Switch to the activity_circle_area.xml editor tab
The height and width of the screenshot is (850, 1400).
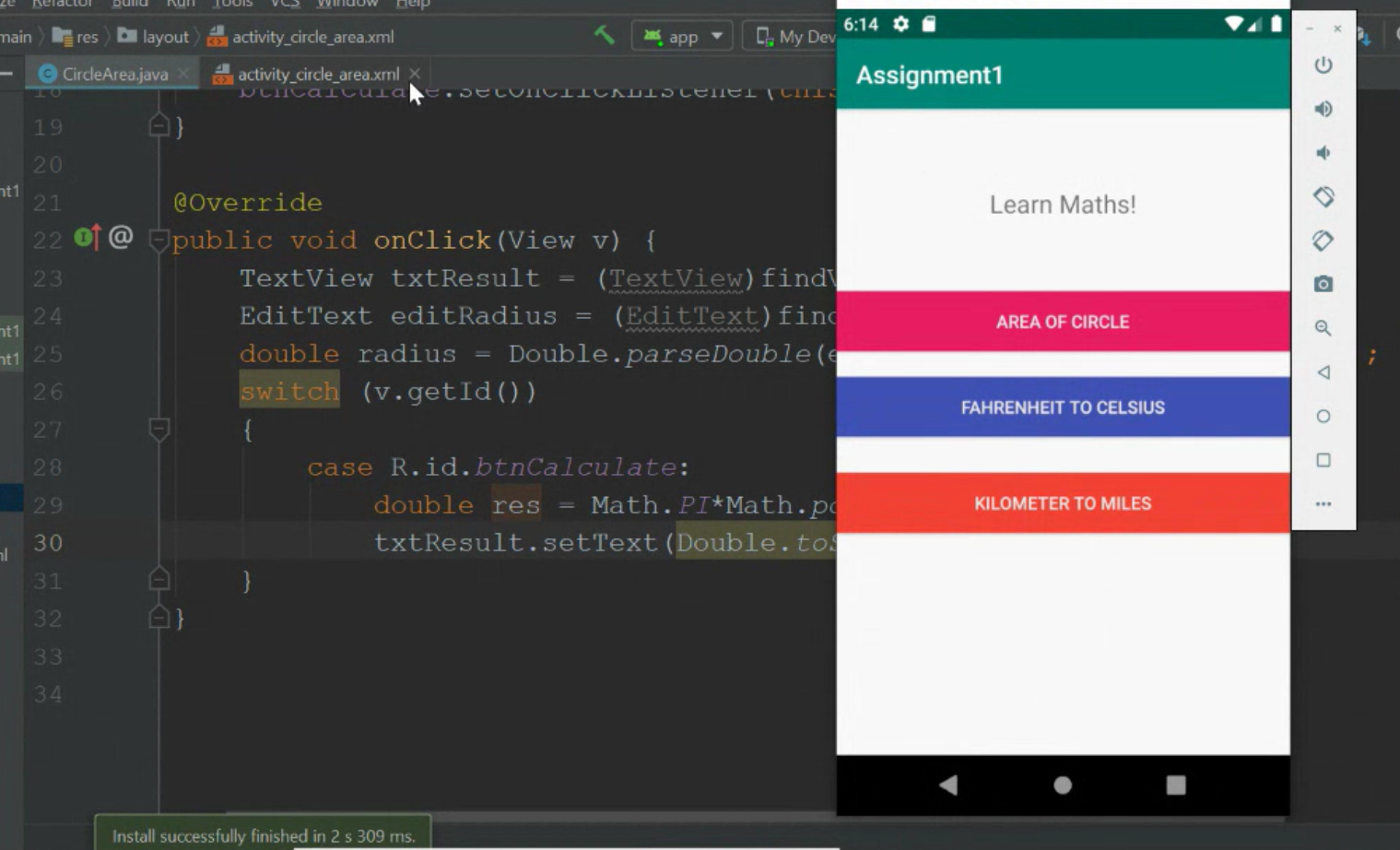pyautogui.click(x=317, y=74)
